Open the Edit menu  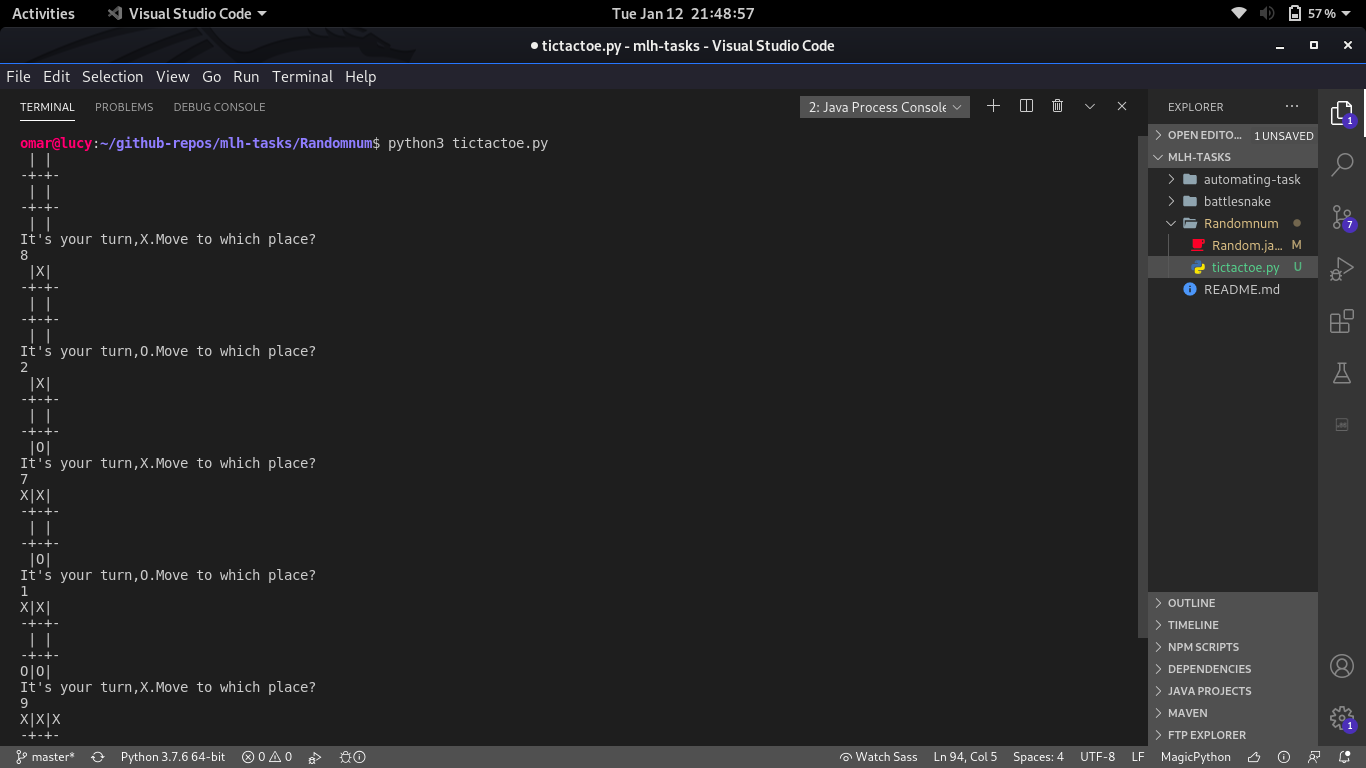point(56,77)
